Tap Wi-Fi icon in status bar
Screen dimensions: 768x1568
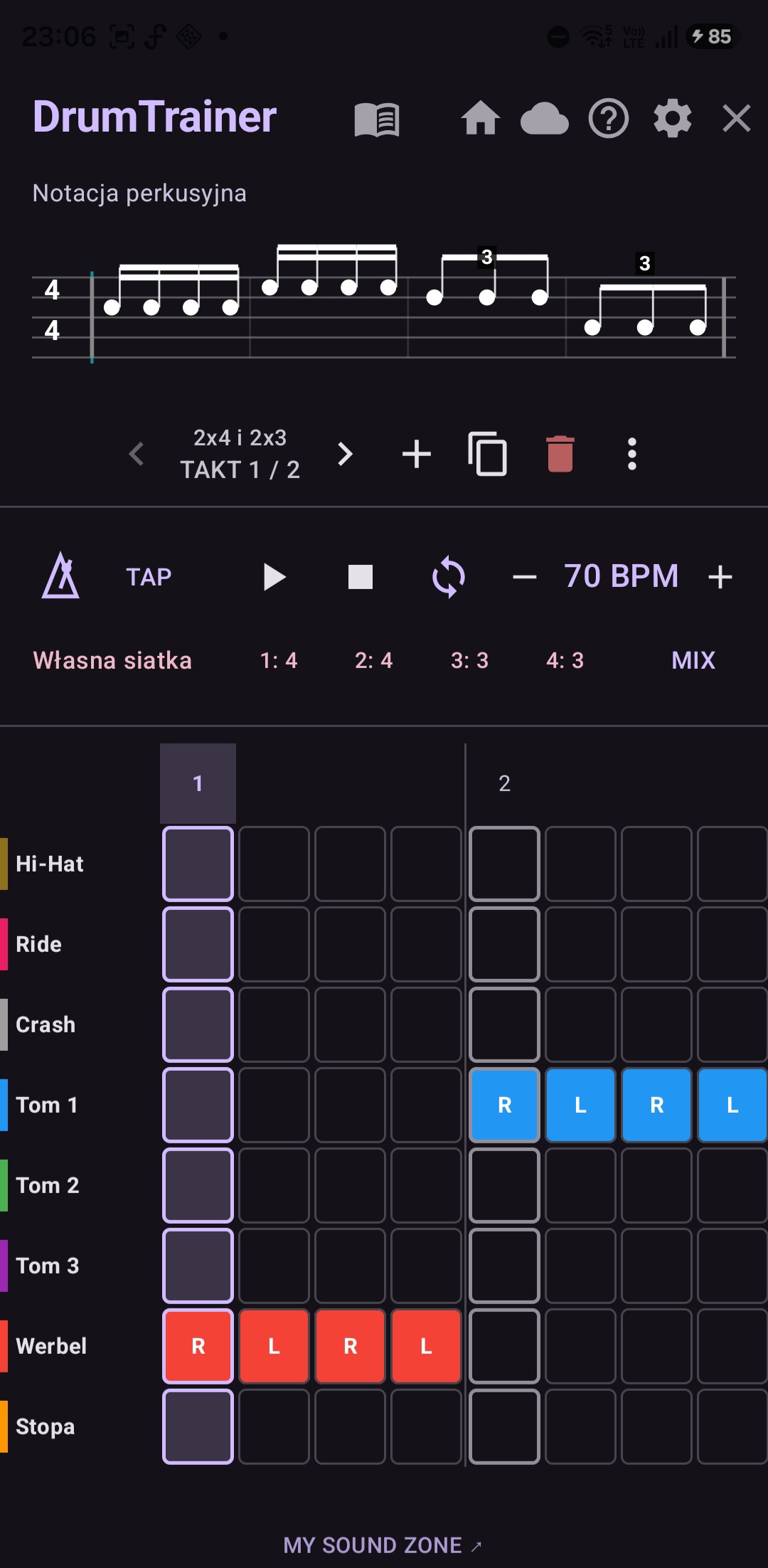coord(597,36)
